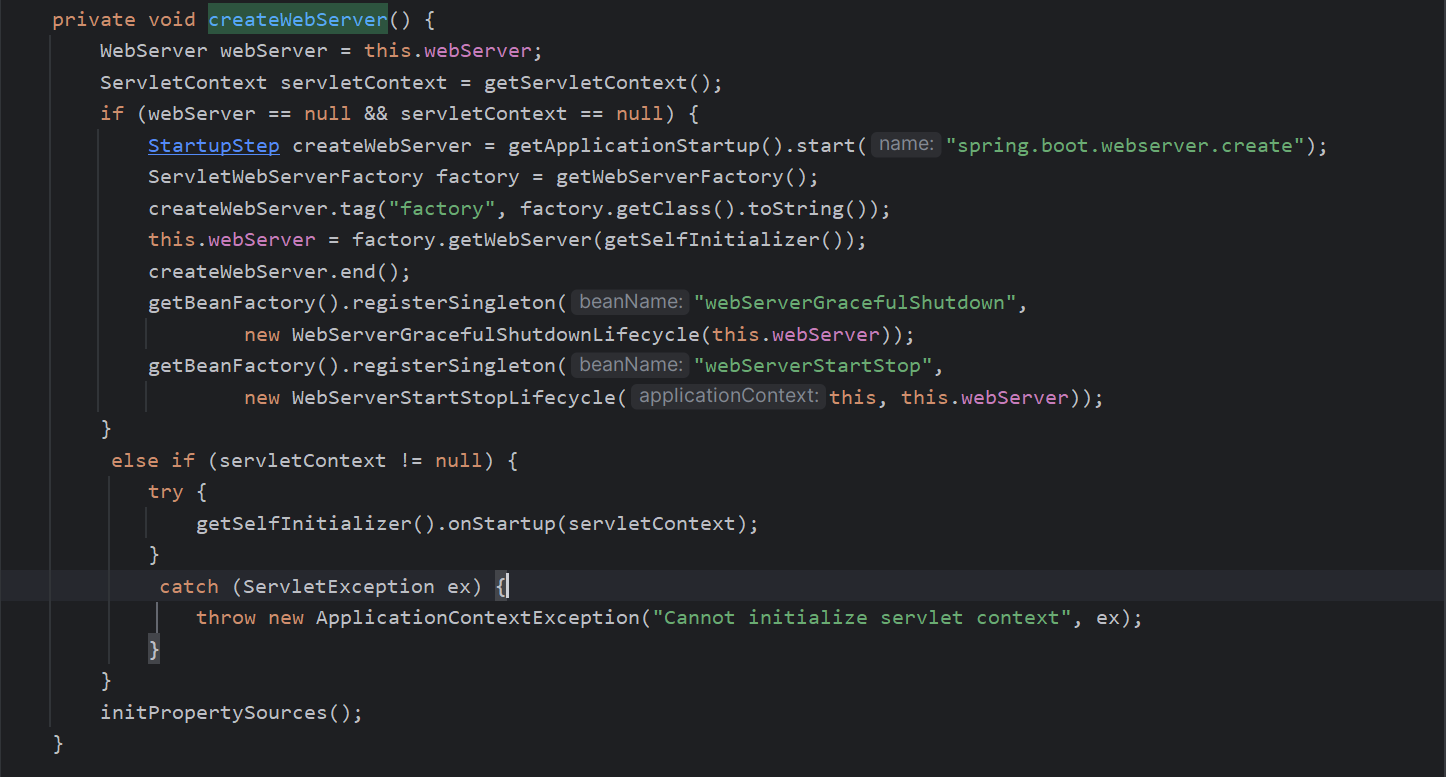Click the beanName: hint before "webServerGracefulShutdown"
The image size is (1446, 777).
tap(632, 302)
